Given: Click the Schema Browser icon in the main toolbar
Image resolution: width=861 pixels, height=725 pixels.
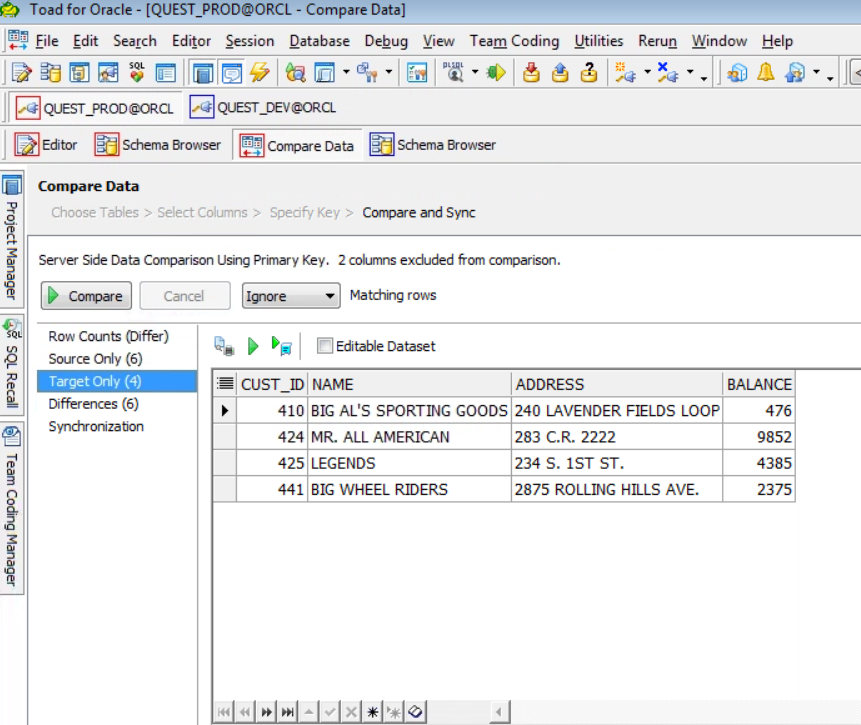Looking at the screenshot, I should pyautogui.click(x=51, y=72).
